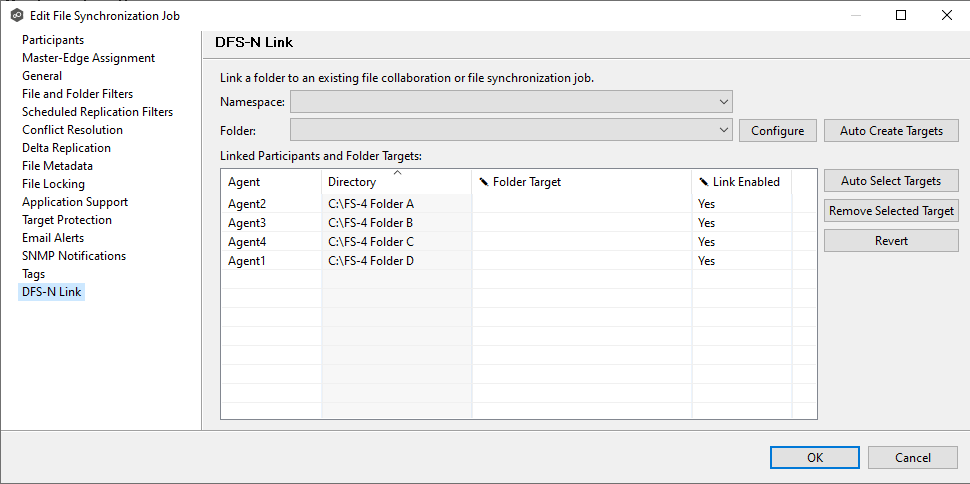
Task: Edit Folder Target cell for Agent2
Action: tap(580, 204)
